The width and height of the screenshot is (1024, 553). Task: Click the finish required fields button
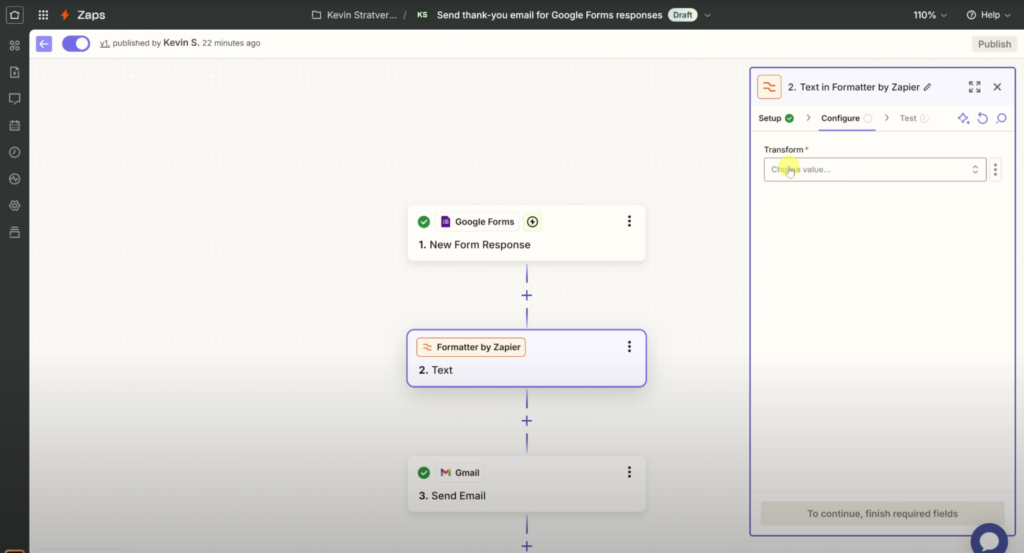[x=882, y=514]
